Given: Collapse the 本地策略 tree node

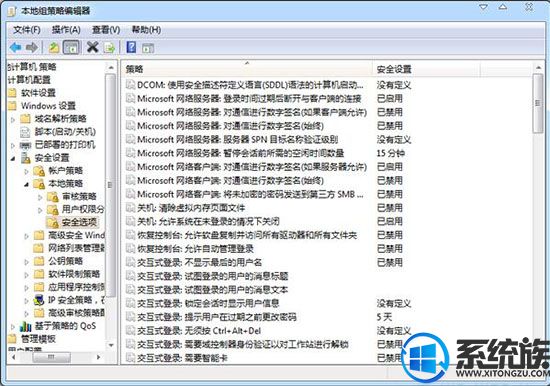Looking at the screenshot, I should click(x=27, y=184).
